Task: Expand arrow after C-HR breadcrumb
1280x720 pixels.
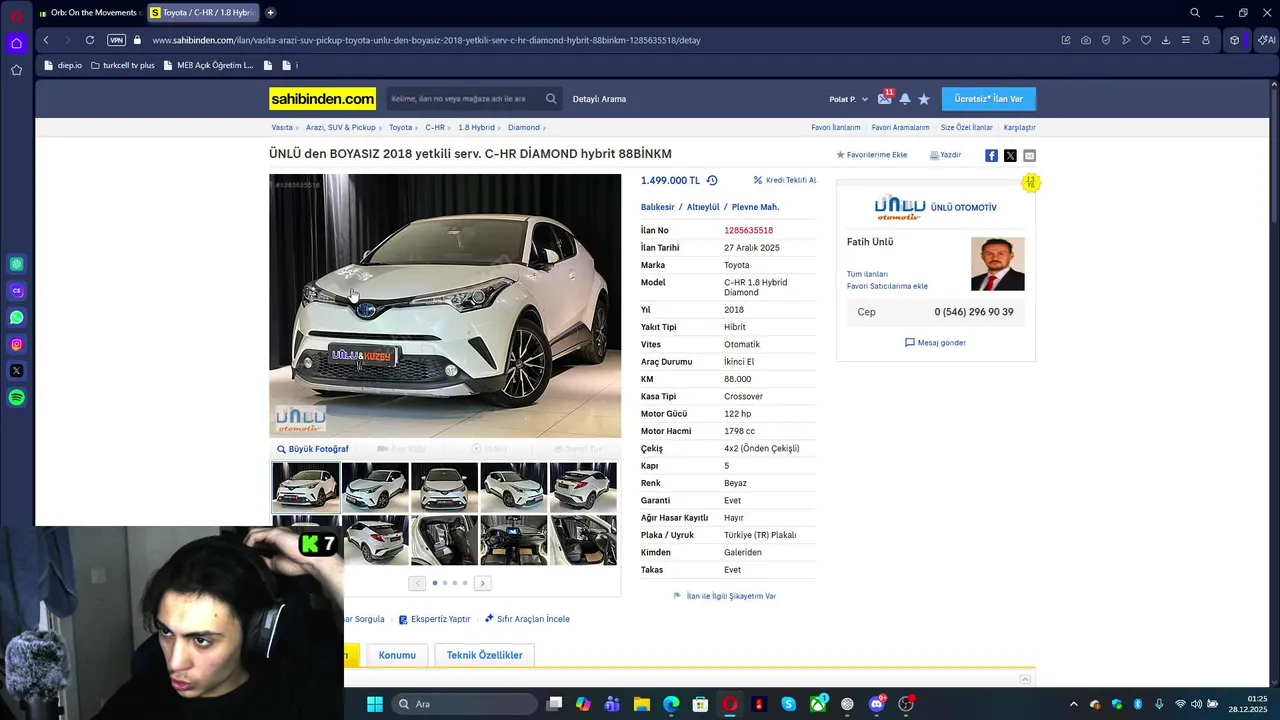Action: [451, 128]
